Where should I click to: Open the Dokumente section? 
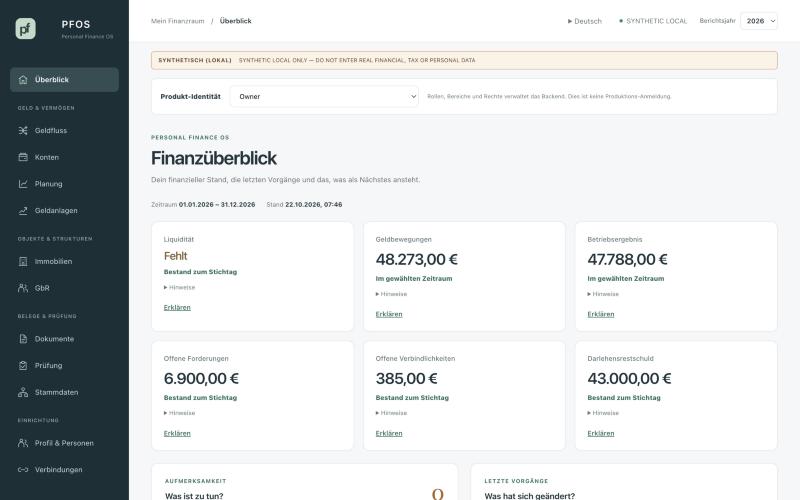pyautogui.click(x=64, y=339)
